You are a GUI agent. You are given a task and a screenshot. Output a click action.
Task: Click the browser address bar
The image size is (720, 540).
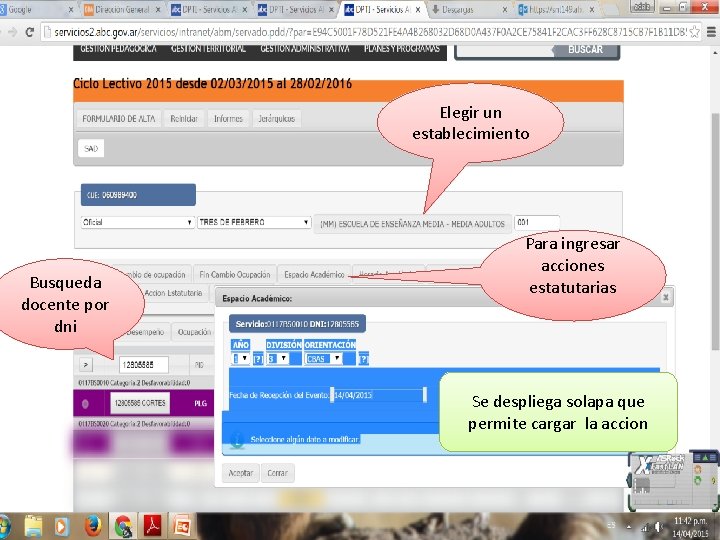pos(366,32)
